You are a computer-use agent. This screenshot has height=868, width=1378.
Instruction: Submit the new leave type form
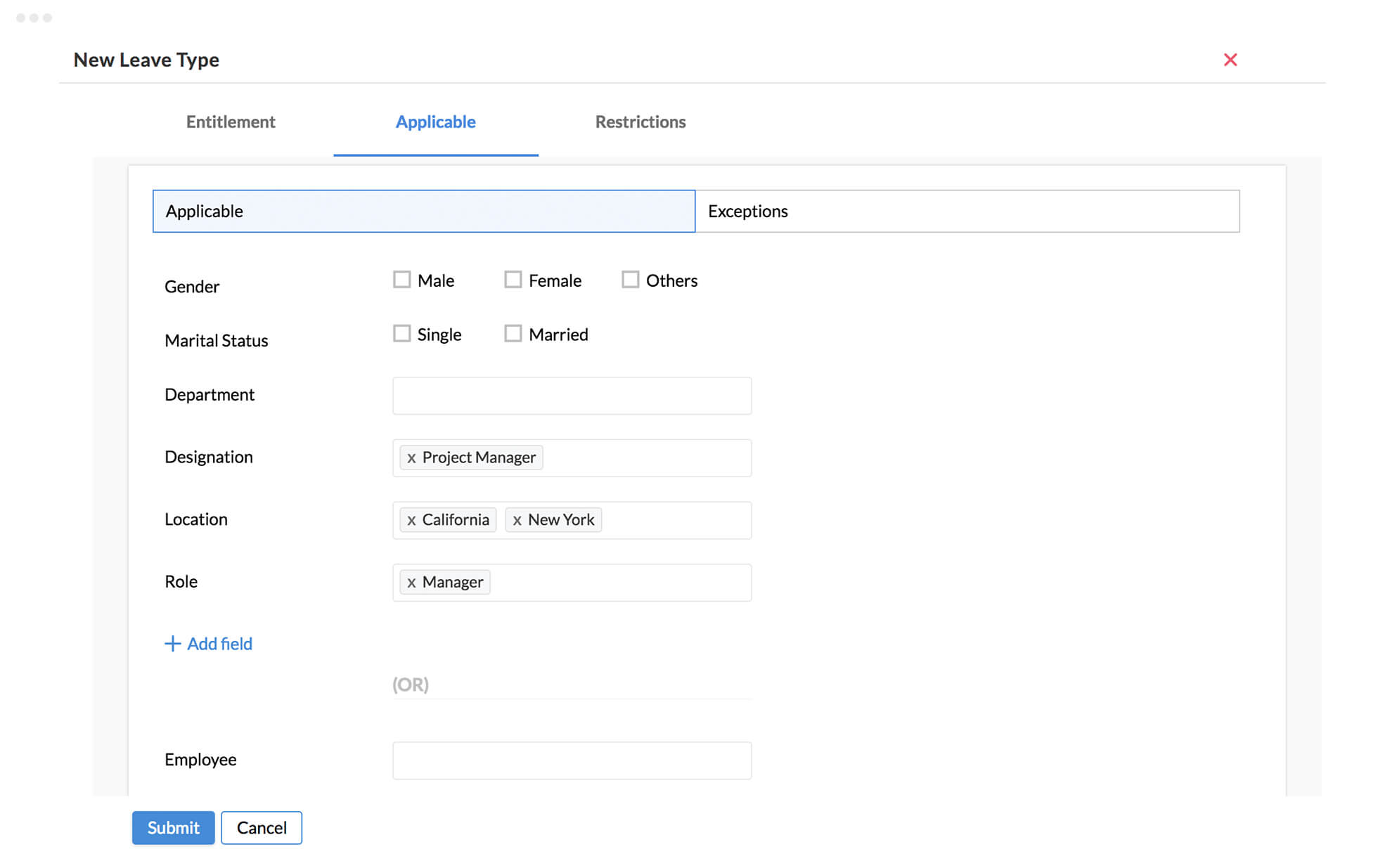point(172,828)
